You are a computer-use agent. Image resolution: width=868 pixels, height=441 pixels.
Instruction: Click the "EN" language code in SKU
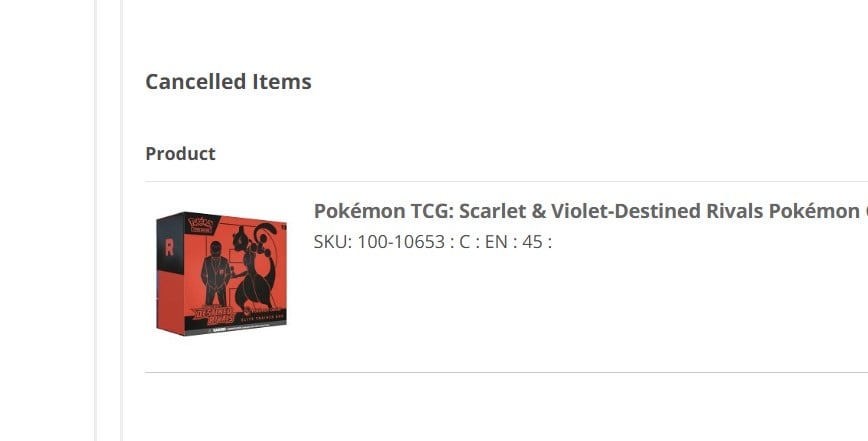click(497, 241)
